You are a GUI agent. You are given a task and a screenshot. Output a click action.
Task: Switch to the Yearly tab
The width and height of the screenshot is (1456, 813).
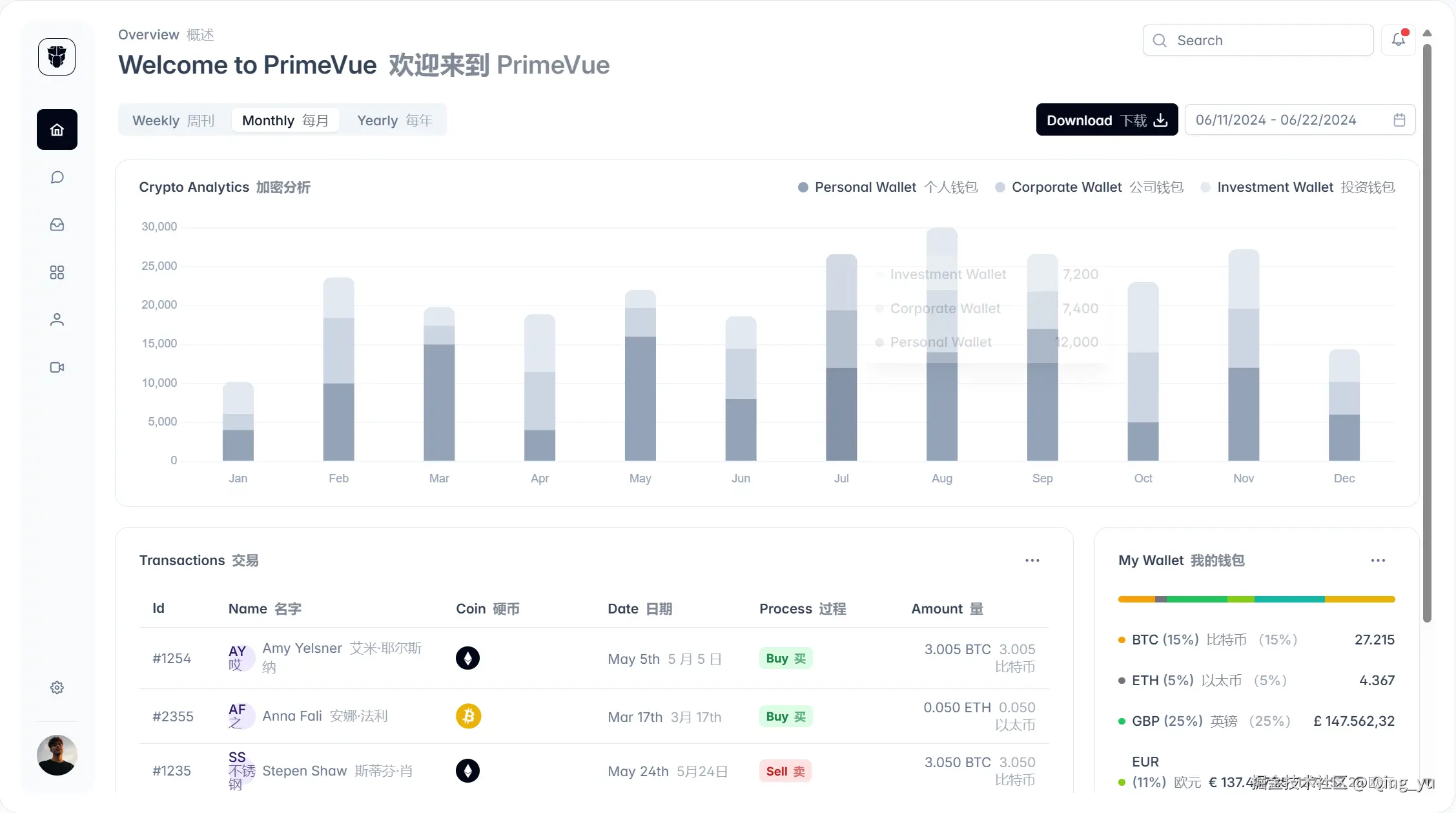tap(395, 121)
